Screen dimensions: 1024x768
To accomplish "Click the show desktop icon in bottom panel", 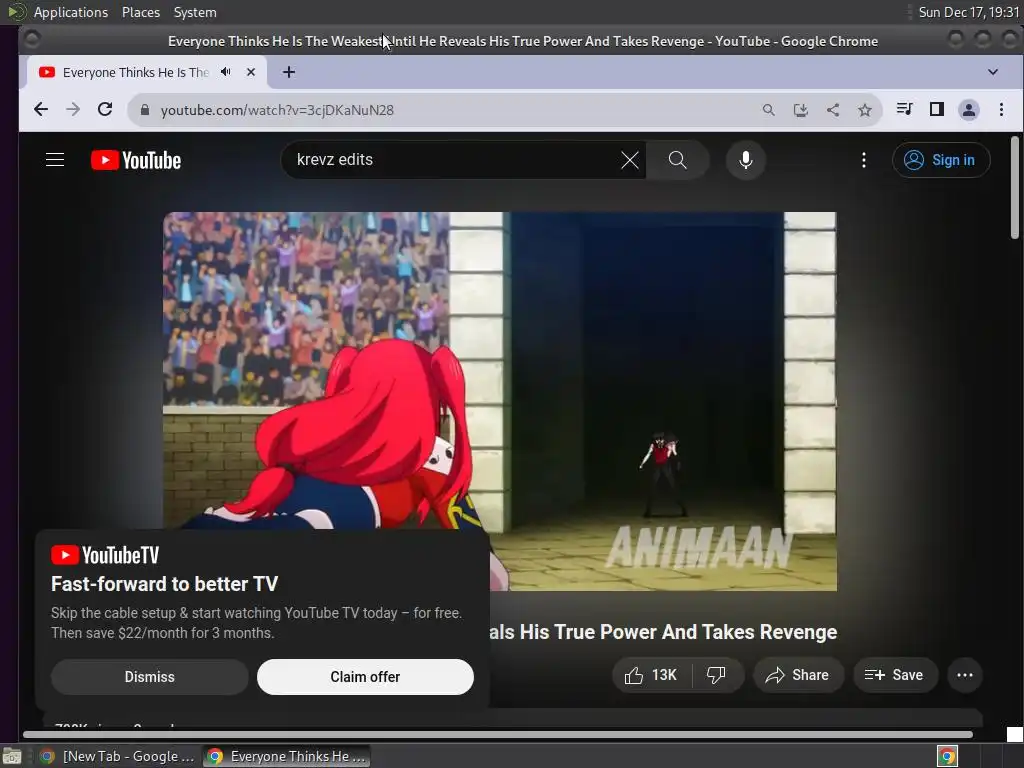I will point(12,756).
